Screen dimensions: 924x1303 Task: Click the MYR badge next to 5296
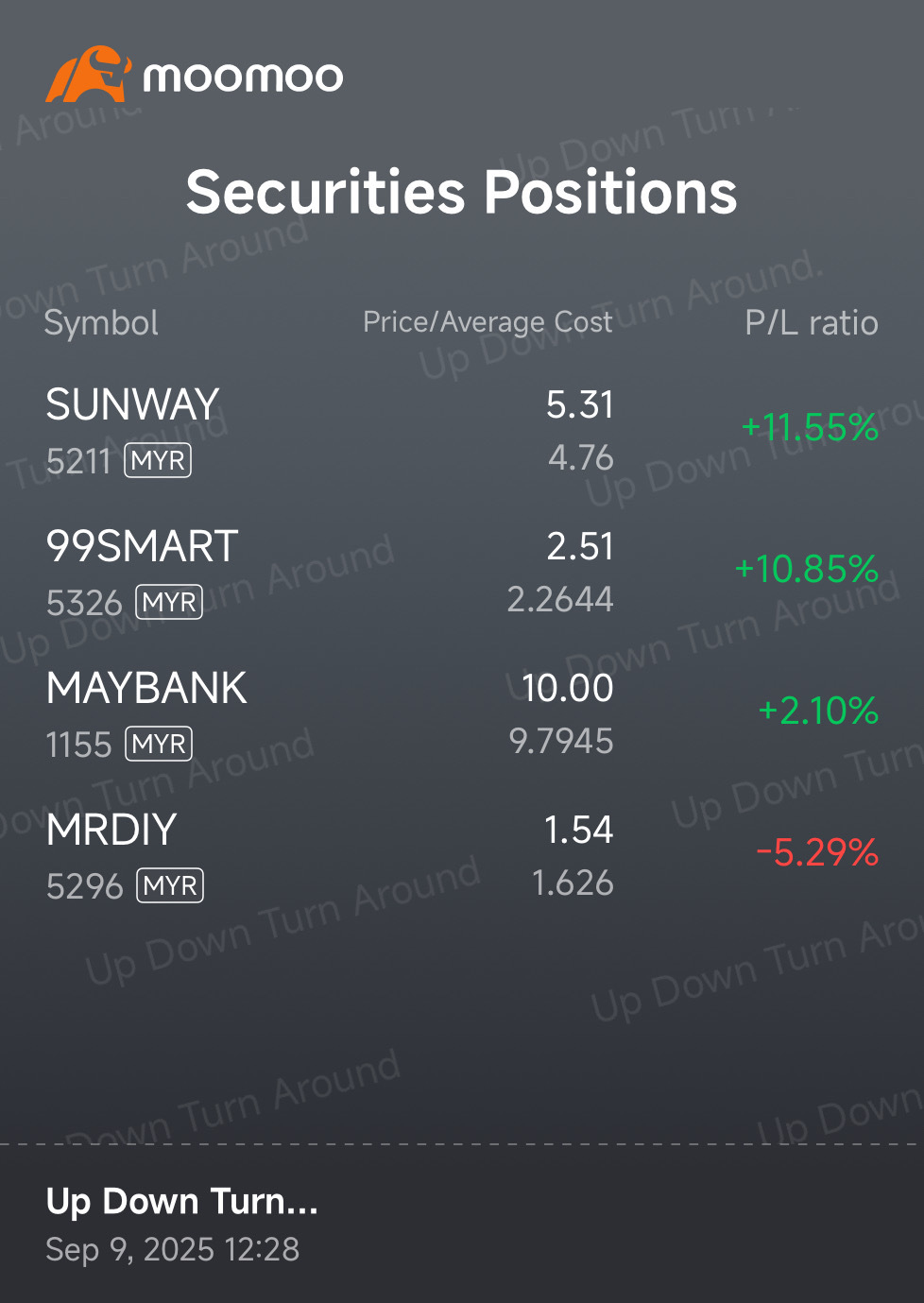coord(170,886)
